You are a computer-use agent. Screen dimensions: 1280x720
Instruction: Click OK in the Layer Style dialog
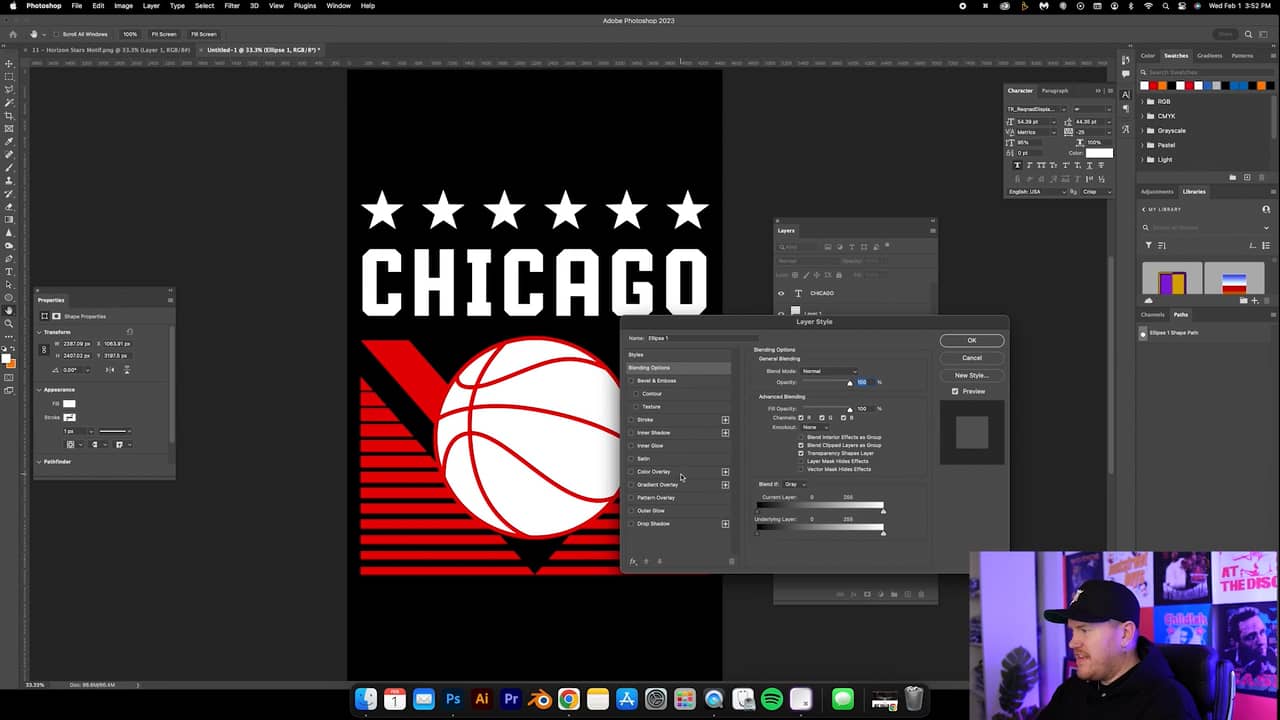click(x=971, y=340)
